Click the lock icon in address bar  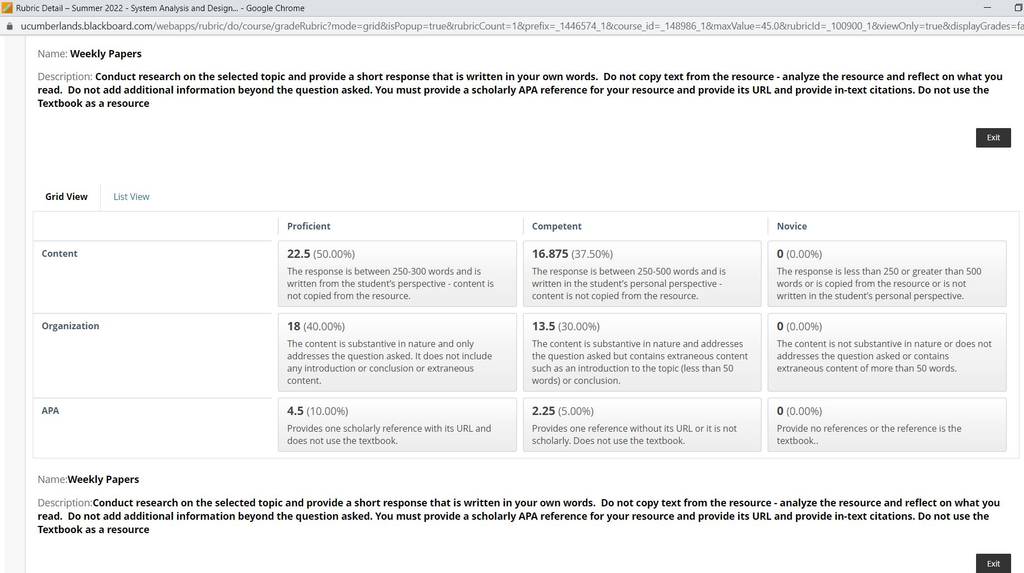point(9,26)
